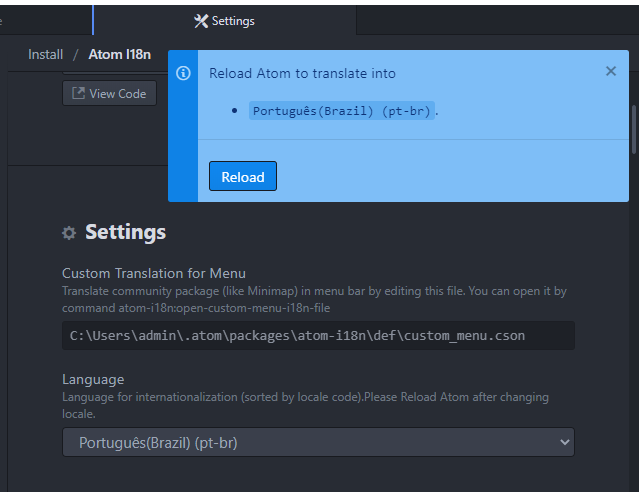
Task: Click the gear icon beside Settings heading
Action: pyautogui.click(x=69, y=233)
